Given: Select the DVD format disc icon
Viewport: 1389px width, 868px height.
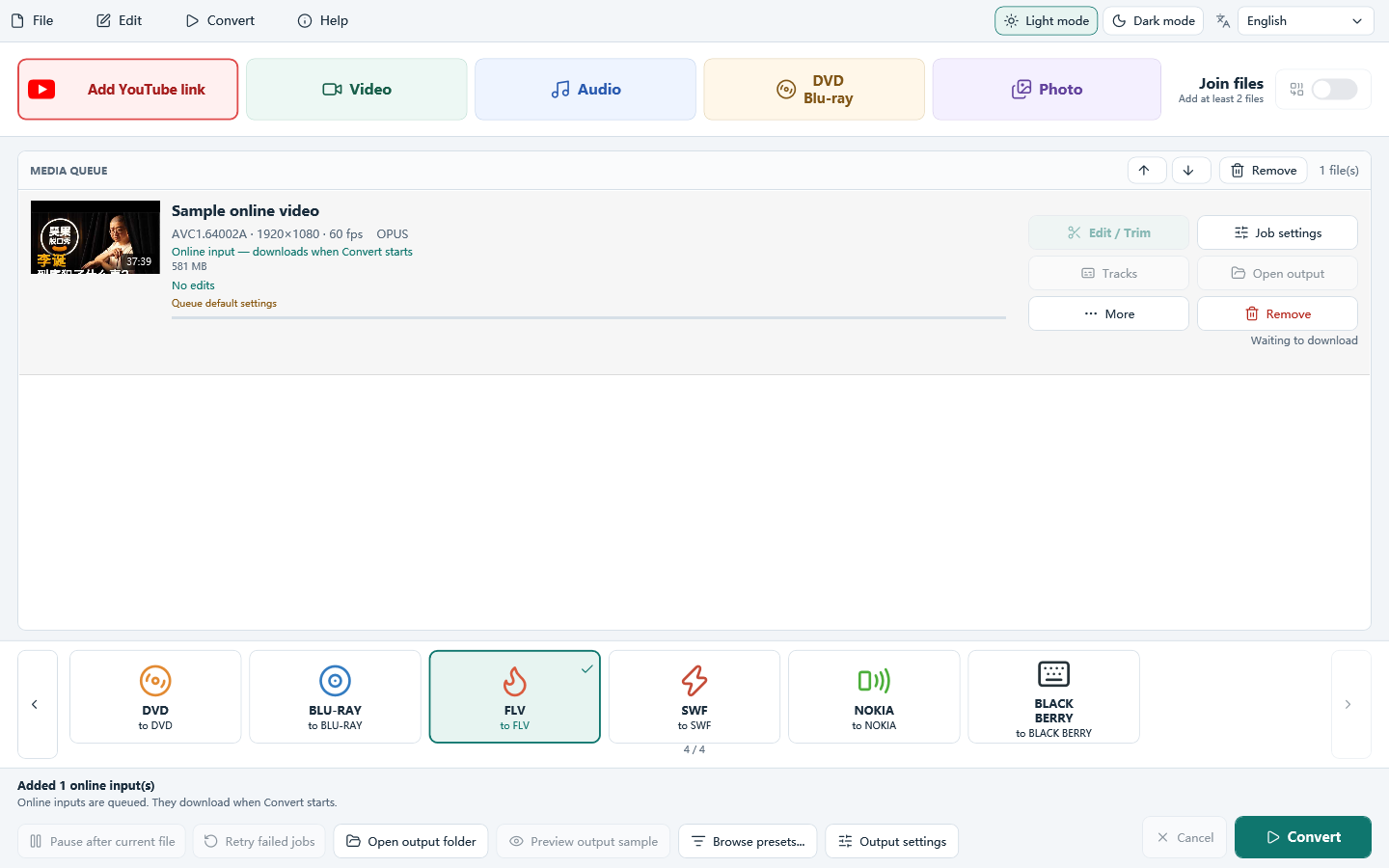Looking at the screenshot, I should 155,681.
